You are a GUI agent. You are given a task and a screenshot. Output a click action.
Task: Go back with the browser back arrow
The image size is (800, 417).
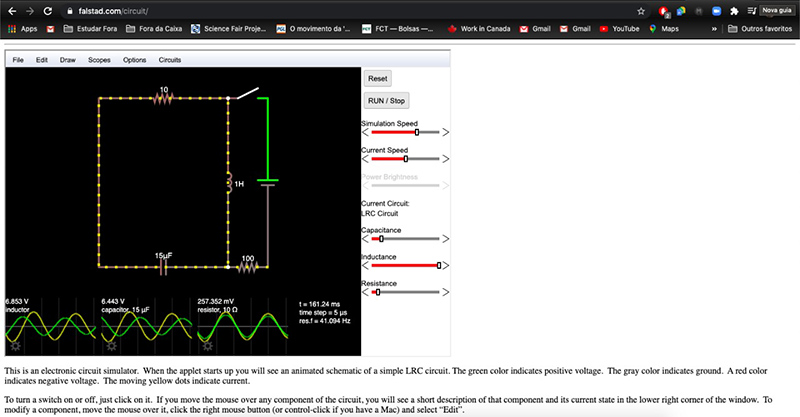tap(12, 11)
